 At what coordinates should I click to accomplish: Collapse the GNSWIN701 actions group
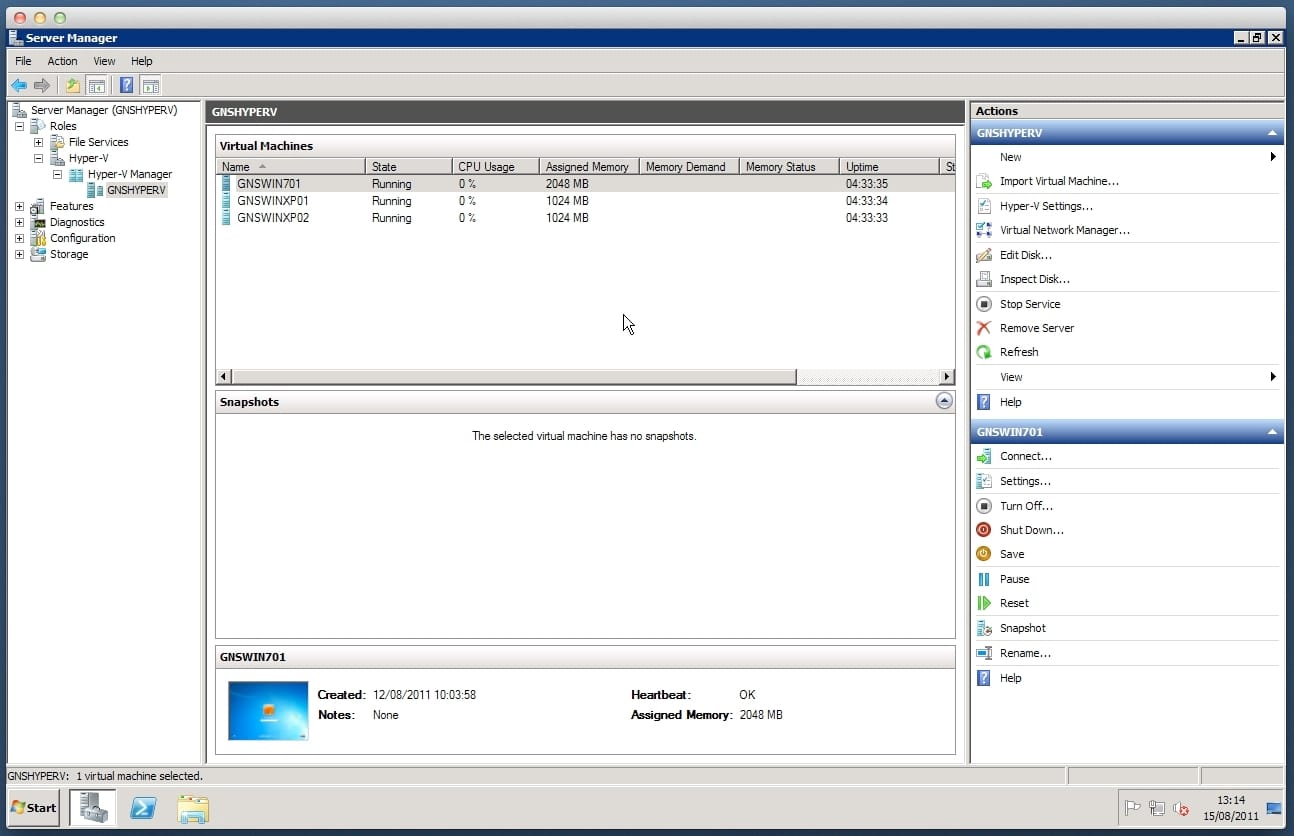pos(1272,432)
